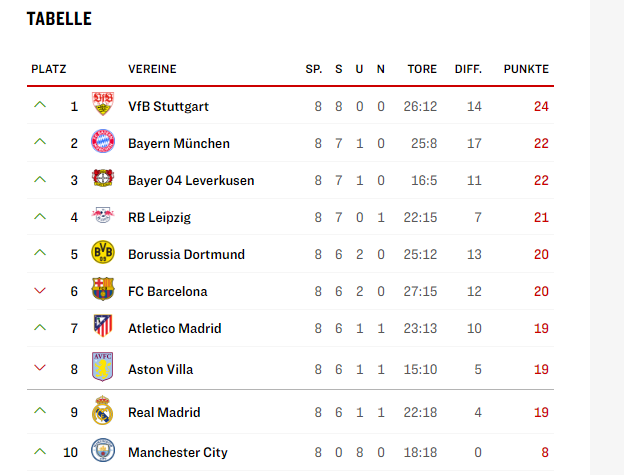The height and width of the screenshot is (475, 624).
Task: Click the TORE column header
Action: (422, 69)
